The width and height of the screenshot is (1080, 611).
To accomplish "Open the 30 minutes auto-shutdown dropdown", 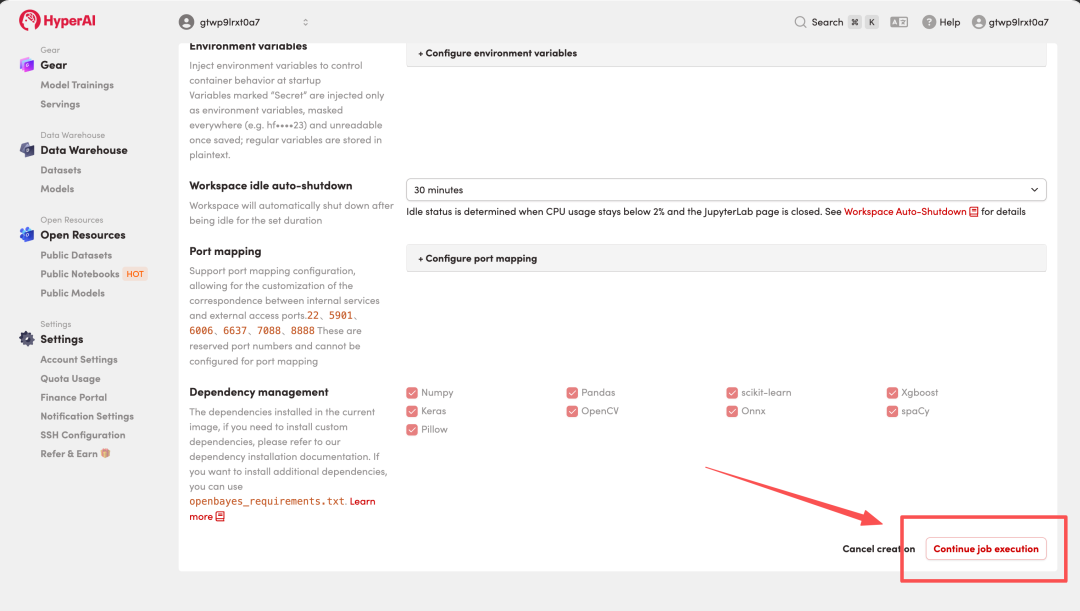I will pos(726,189).
